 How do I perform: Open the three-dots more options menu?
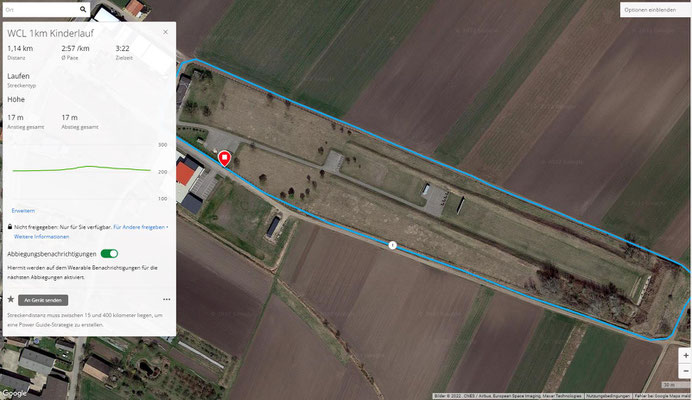coord(166,299)
